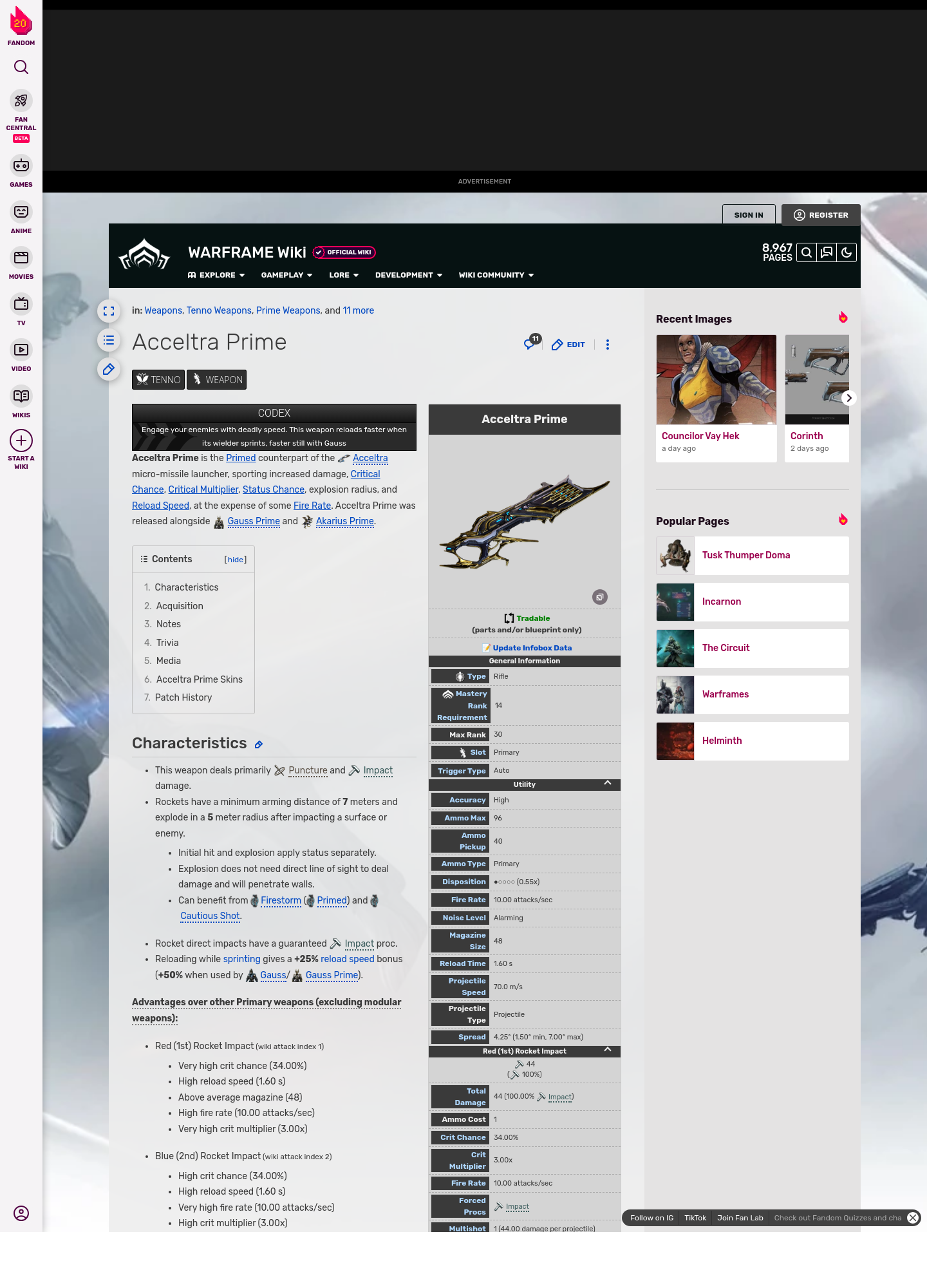Open the Gauss Prime link
This screenshot has height=1288, width=927.
[254, 521]
